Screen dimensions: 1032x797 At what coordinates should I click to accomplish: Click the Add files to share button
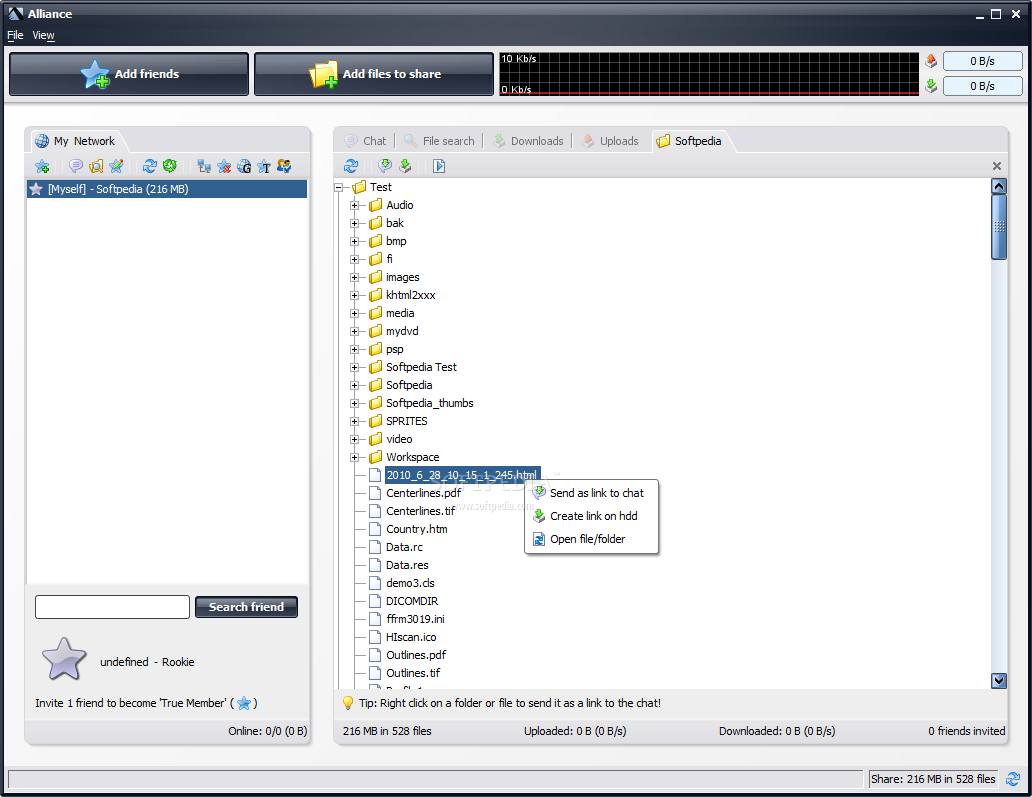pyautogui.click(x=374, y=74)
